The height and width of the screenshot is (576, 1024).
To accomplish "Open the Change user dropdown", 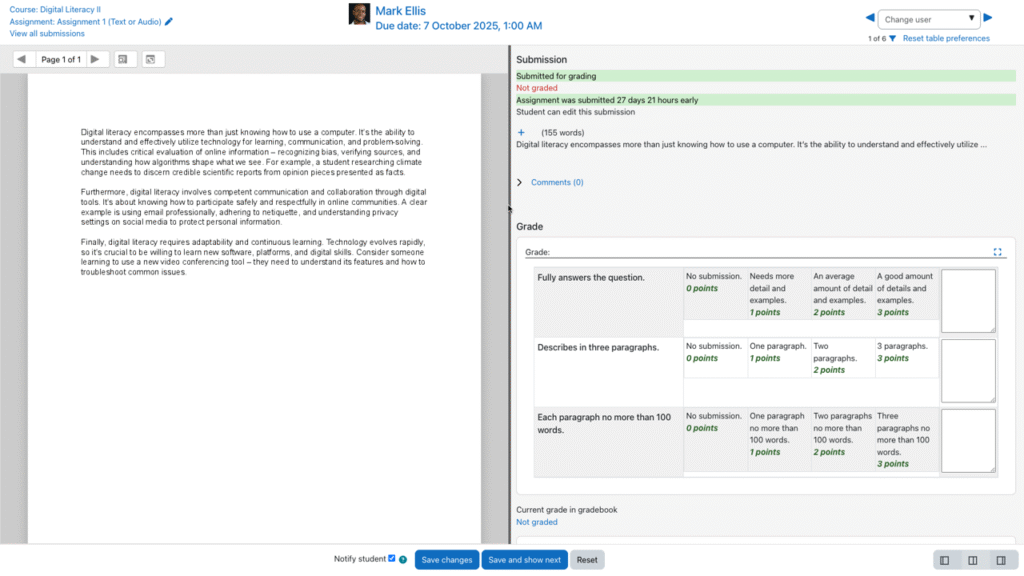I will click(930, 17).
